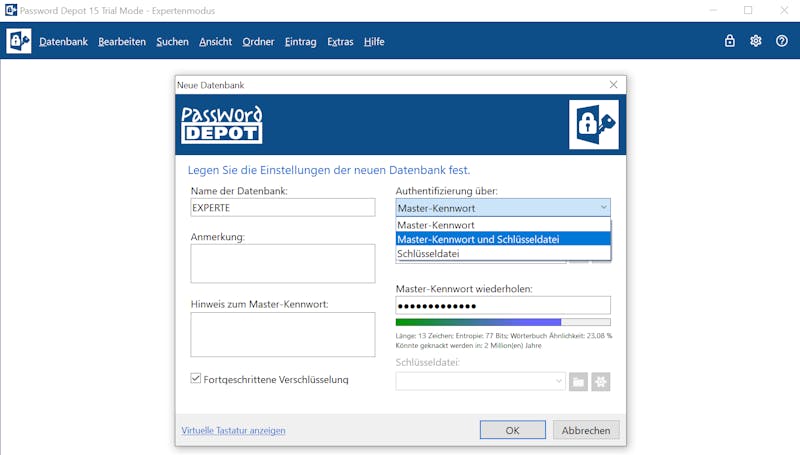Image resolution: width=800 pixels, height=455 pixels.
Task: Open settings via the gear icon
Action: 756,41
